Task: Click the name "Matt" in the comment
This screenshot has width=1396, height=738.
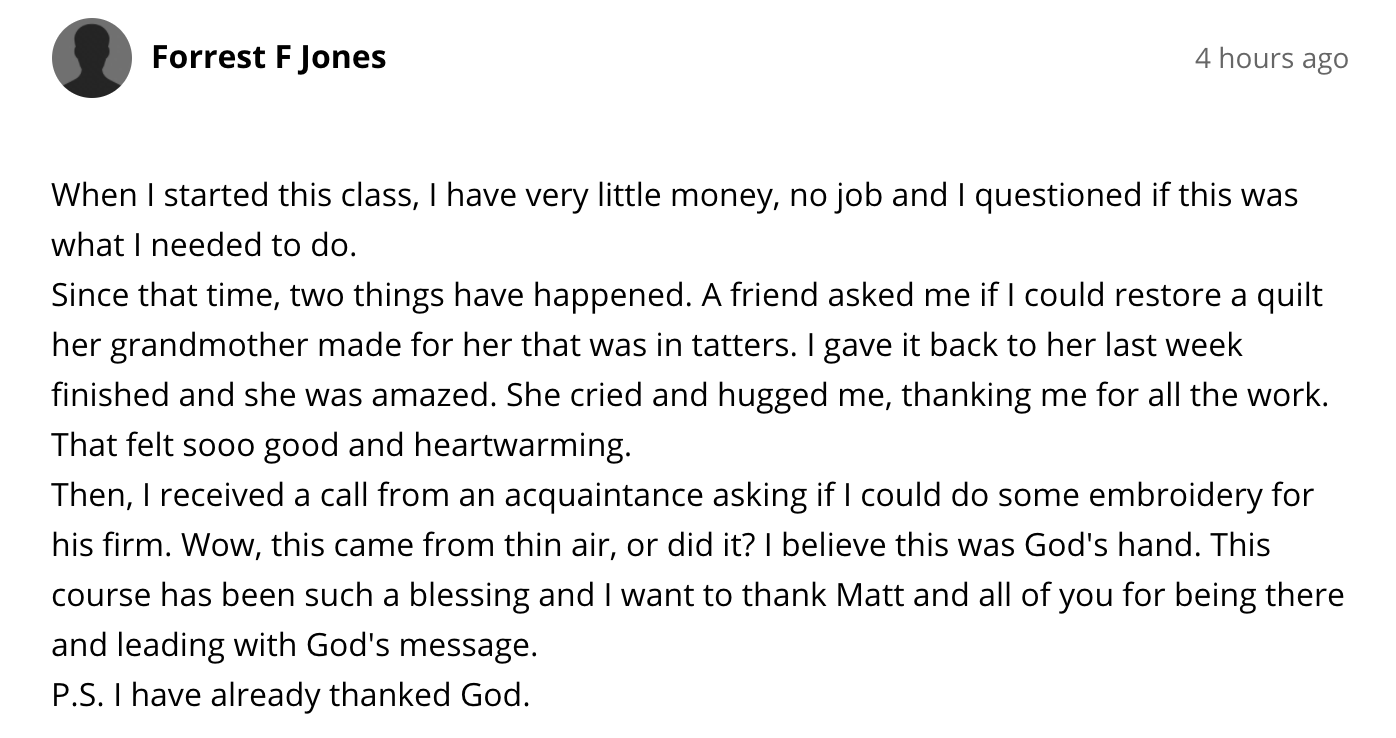Action: (870, 595)
